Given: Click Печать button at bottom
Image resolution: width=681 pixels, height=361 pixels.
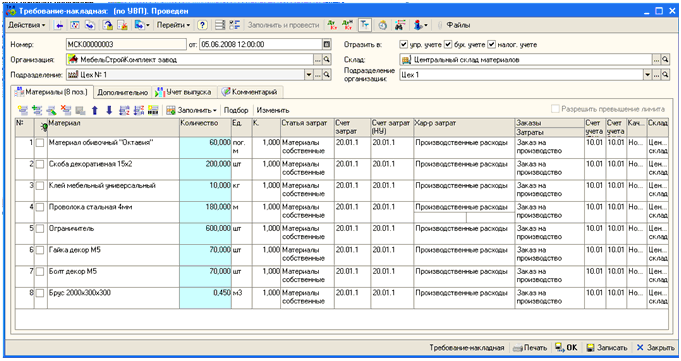Looking at the screenshot, I should pyautogui.click(x=530, y=348).
